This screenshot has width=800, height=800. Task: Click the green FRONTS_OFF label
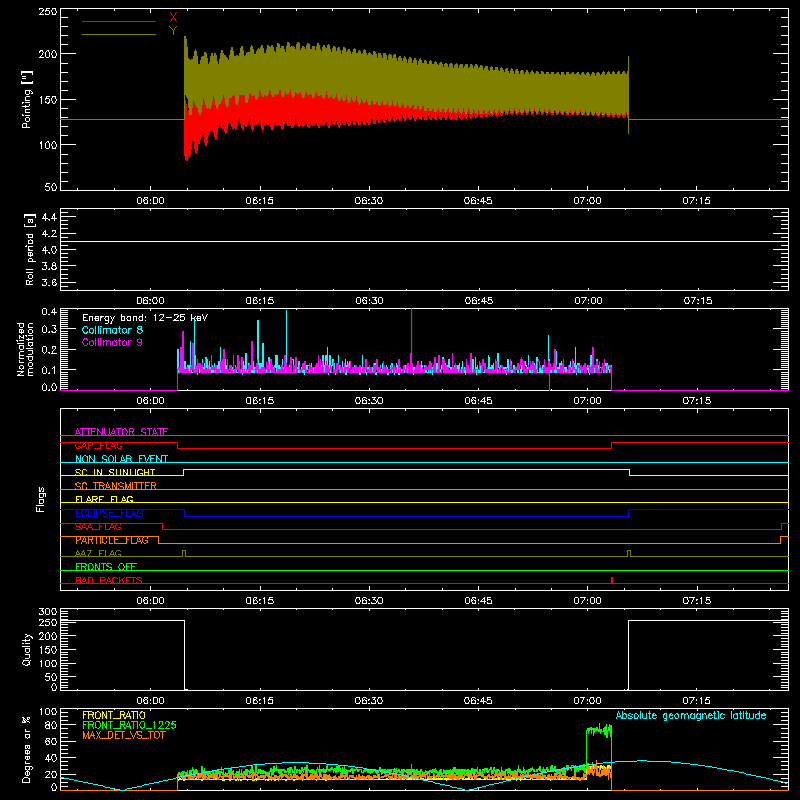[x=106, y=567]
